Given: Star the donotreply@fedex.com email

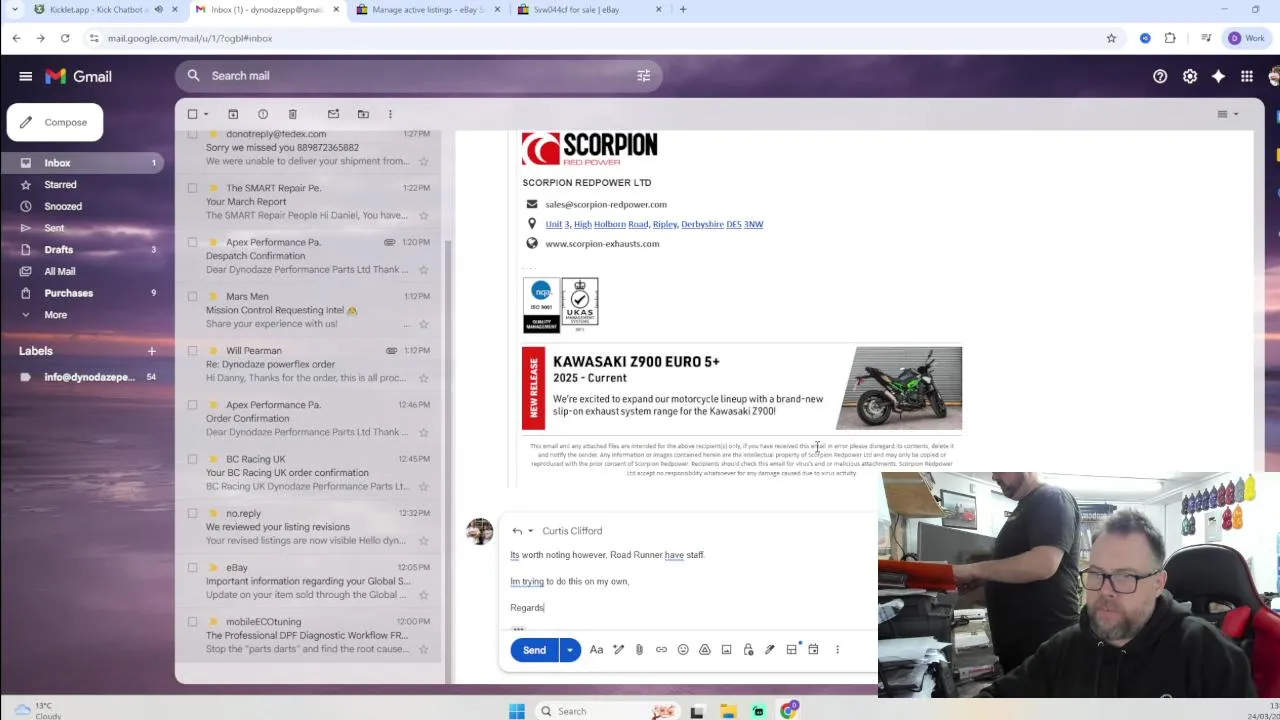Looking at the screenshot, I should [x=424, y=161].
